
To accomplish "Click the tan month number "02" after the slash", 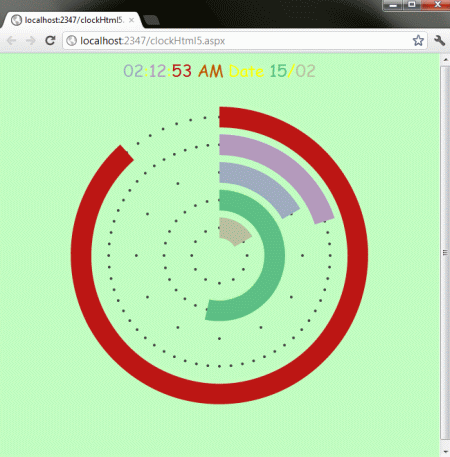I will point(305,71).
